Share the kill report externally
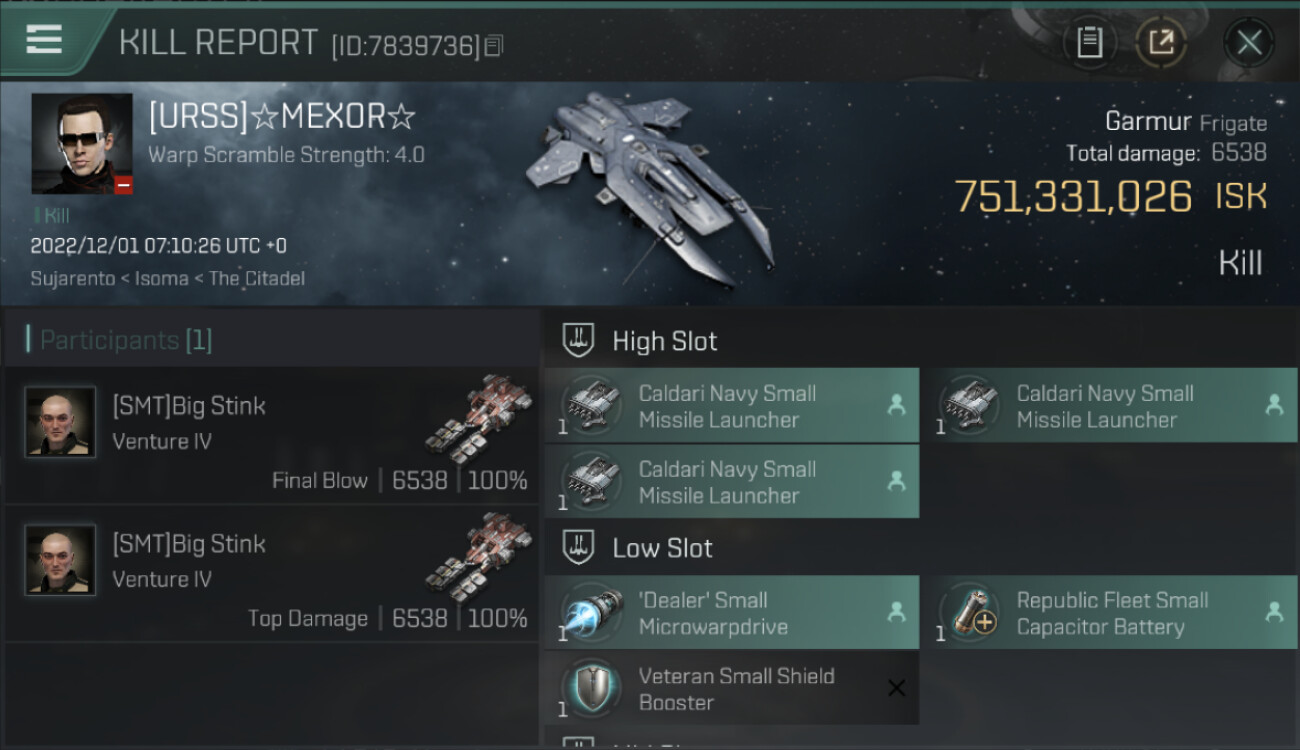Viewport: 1300px width, 750px height. 1161,42
